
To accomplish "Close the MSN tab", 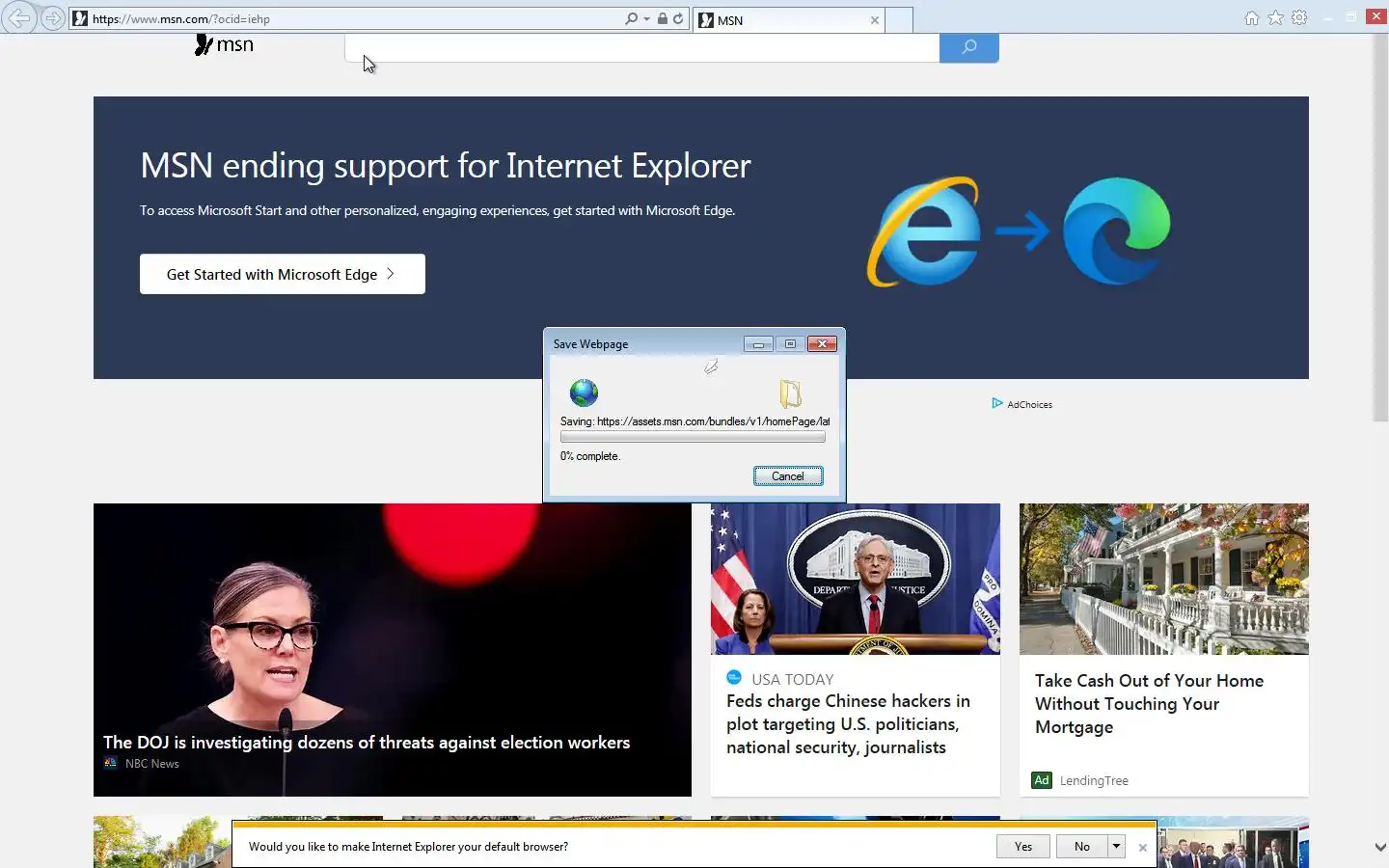I will point(874,20).
